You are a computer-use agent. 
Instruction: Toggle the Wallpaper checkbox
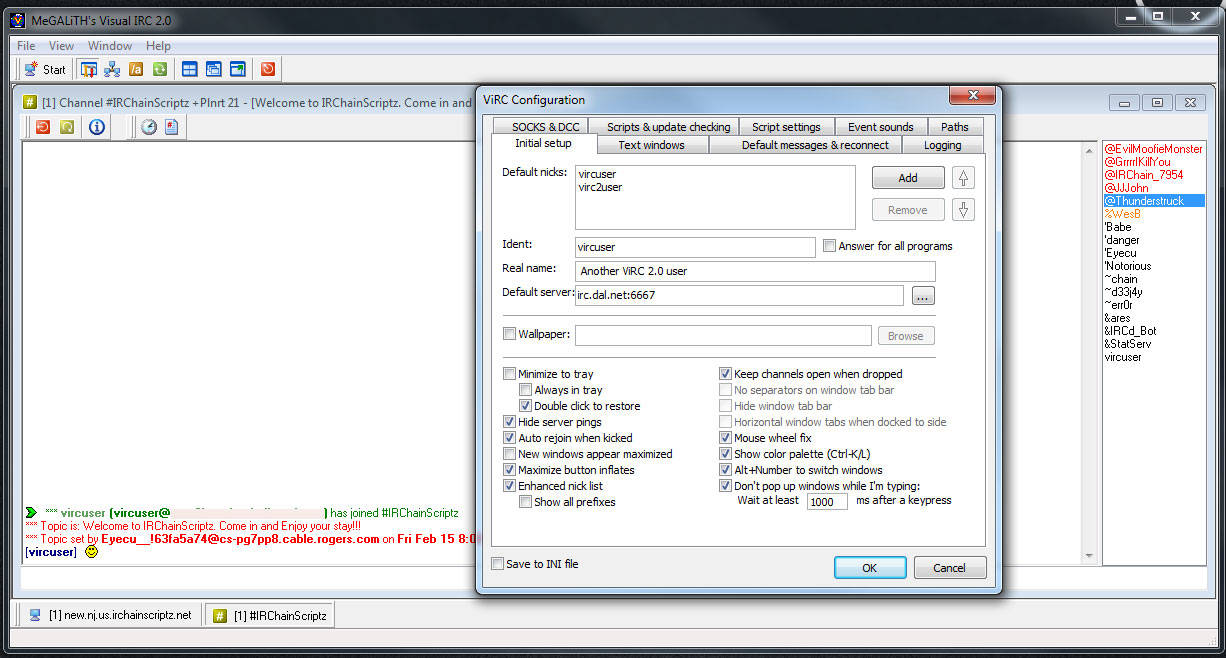pyautogui.click(x=510, y=334)
